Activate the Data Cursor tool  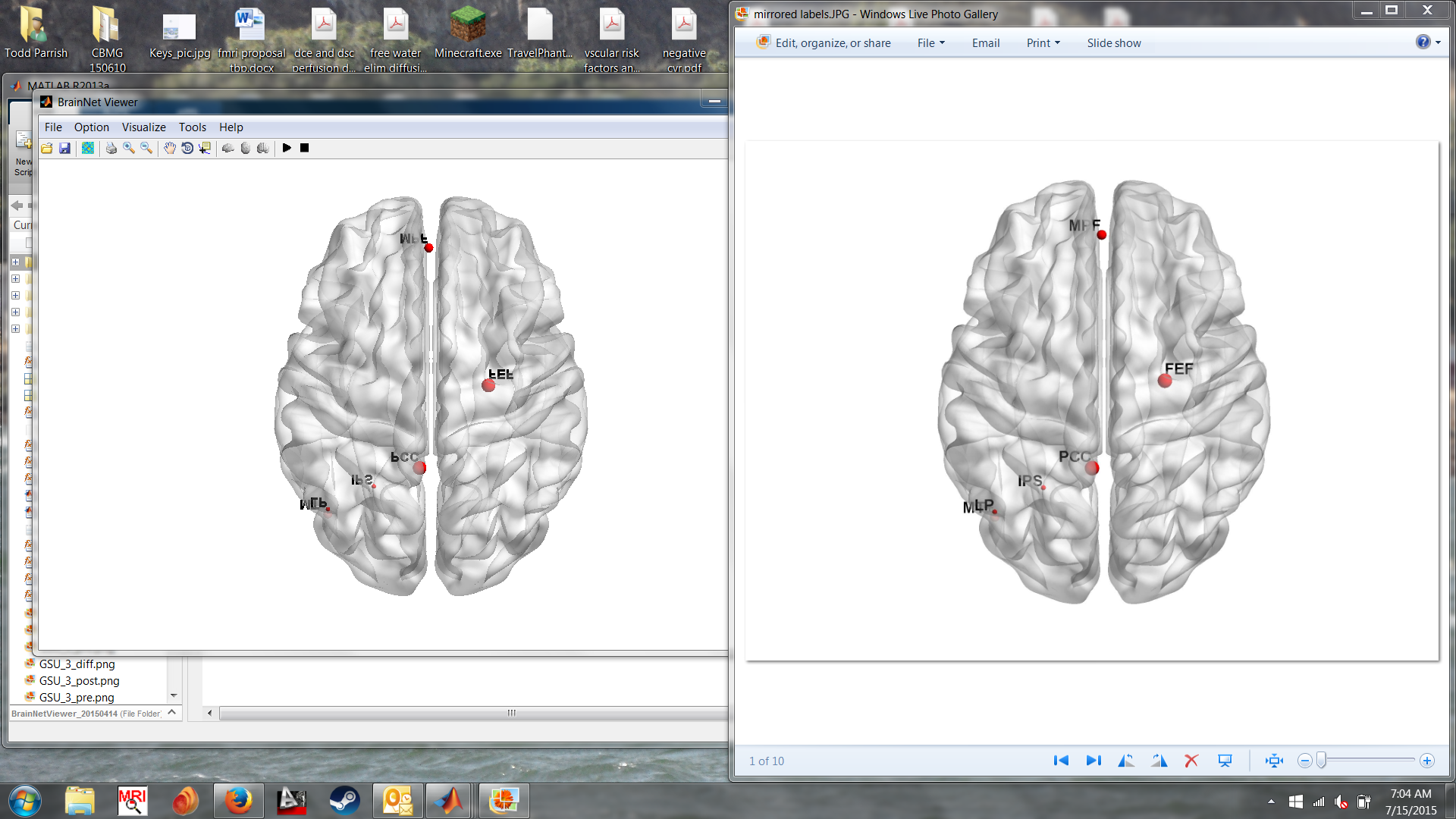point(205,148)
